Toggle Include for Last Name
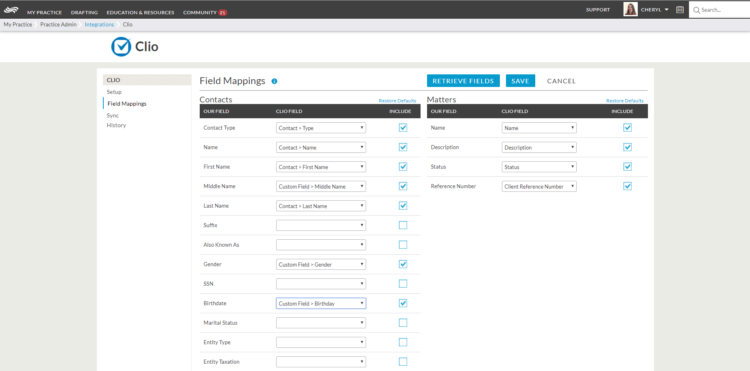 coord(403,206)
